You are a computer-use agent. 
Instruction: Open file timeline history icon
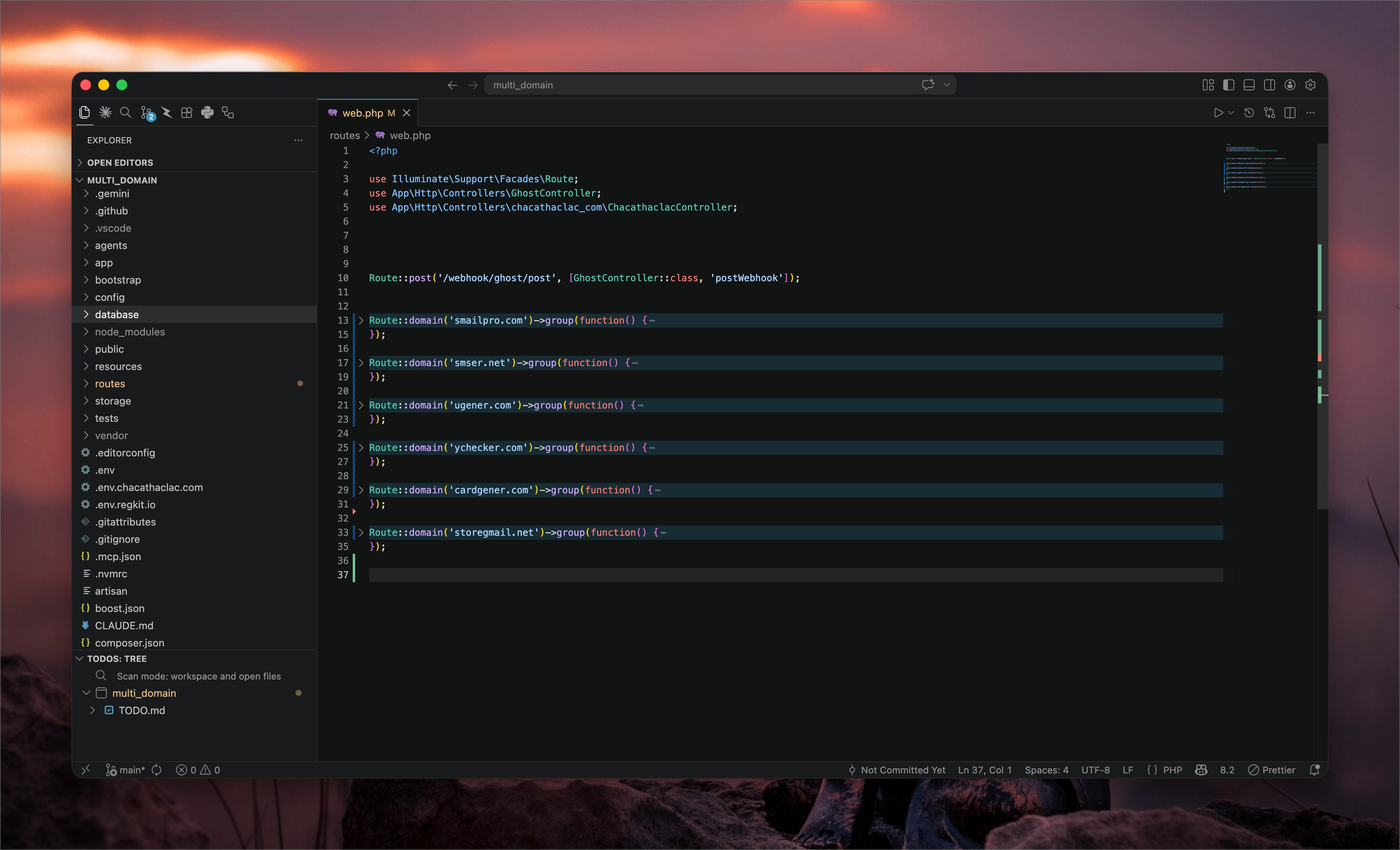(x=1249, y=112)
